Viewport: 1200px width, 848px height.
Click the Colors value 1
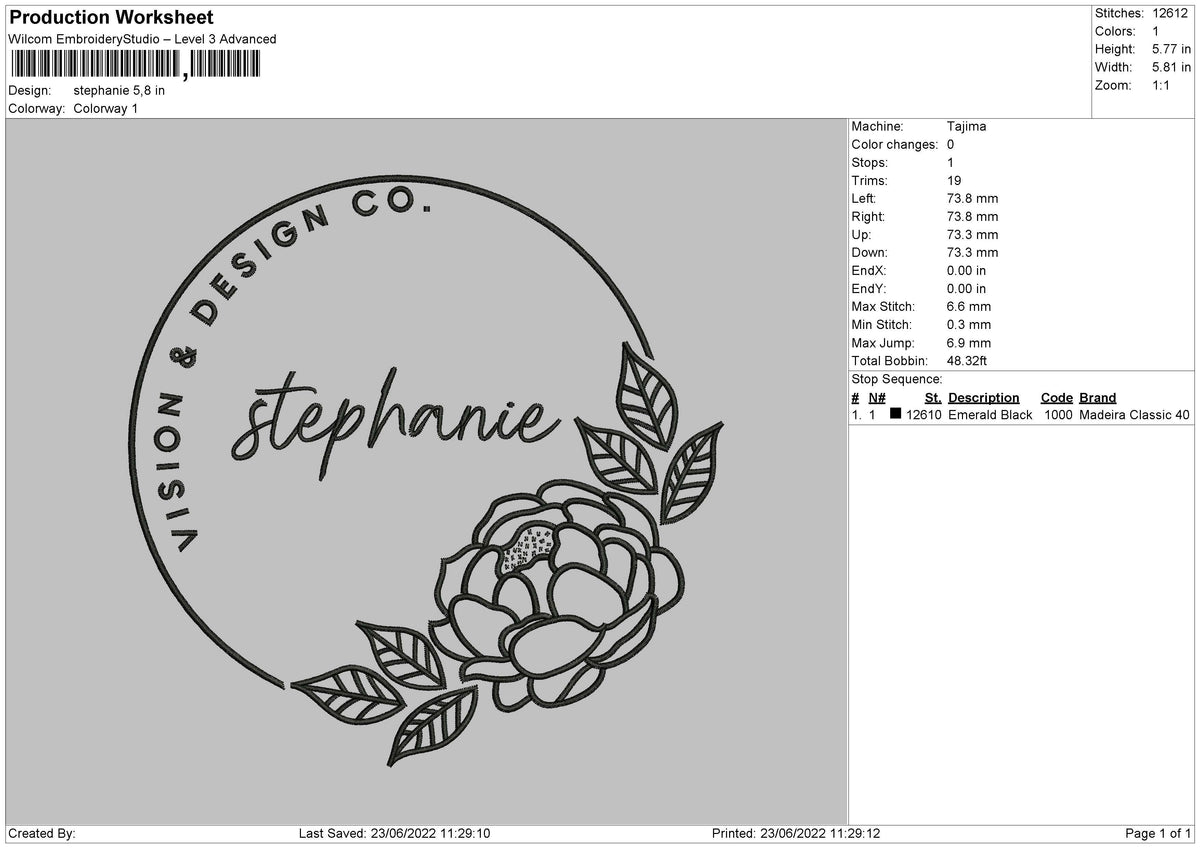click(1157, 31)
